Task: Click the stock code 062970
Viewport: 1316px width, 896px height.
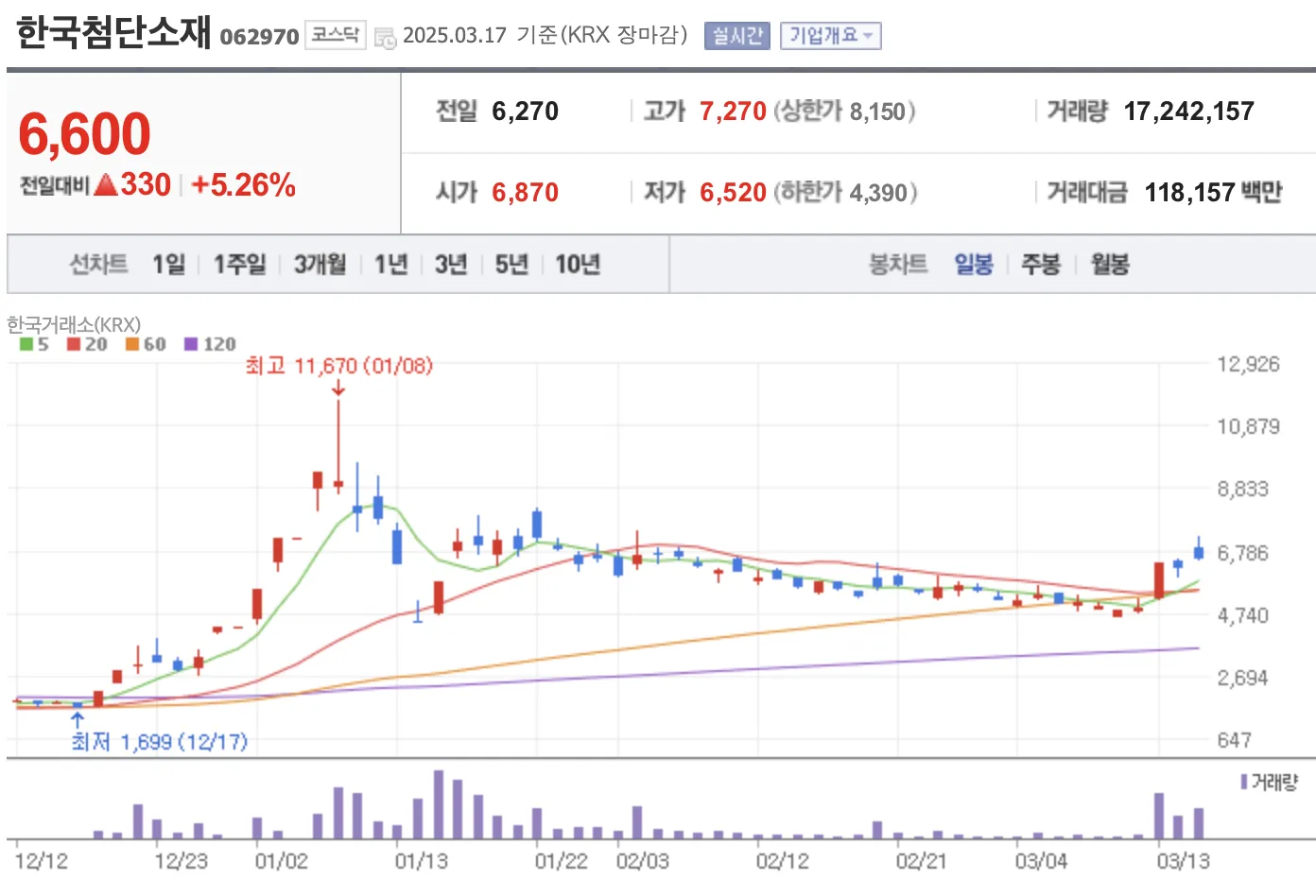Action: (x=259, y=37)
